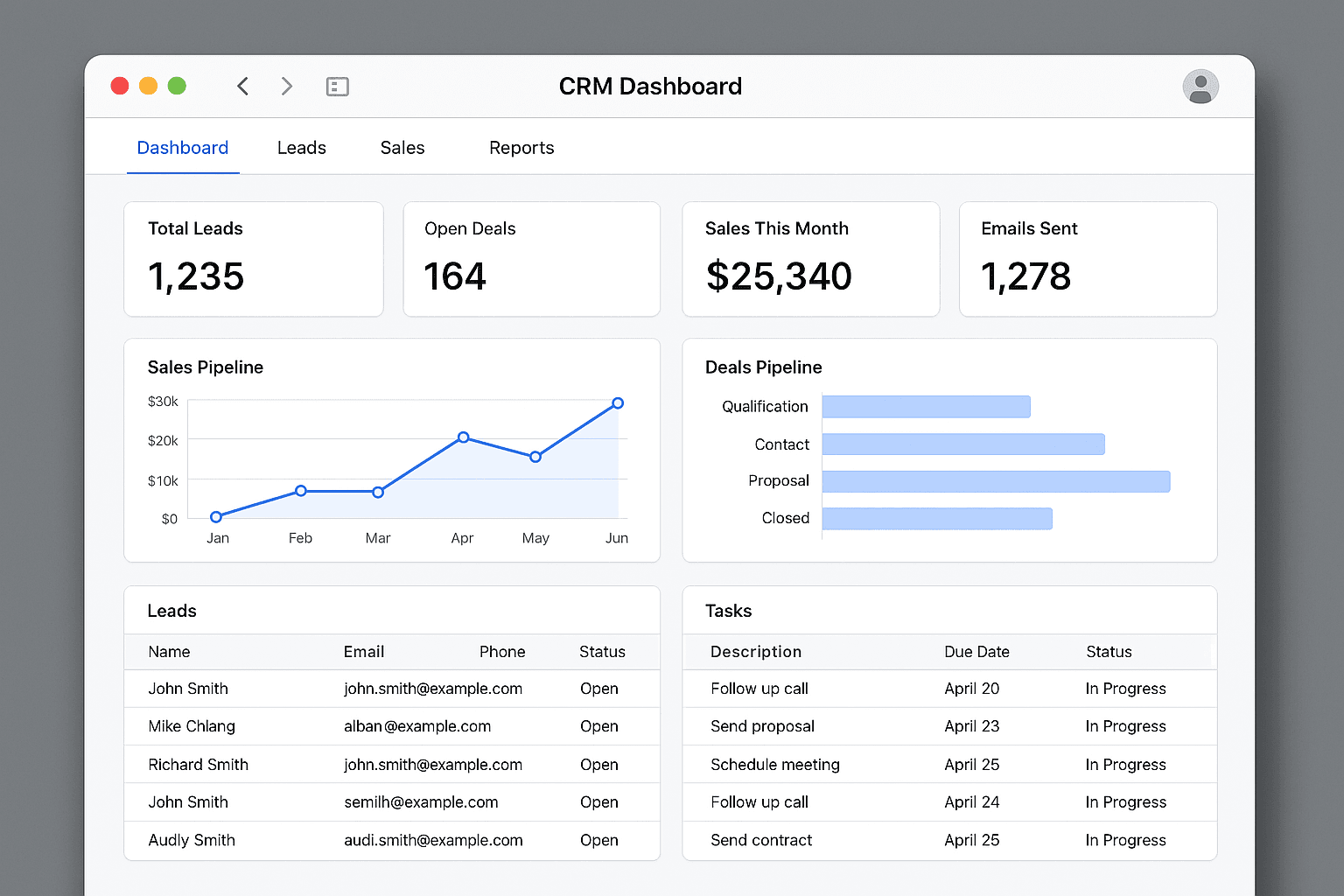Click the yellow minimize window button
Screen dimensions: 1344x896
tap(149, 86)
